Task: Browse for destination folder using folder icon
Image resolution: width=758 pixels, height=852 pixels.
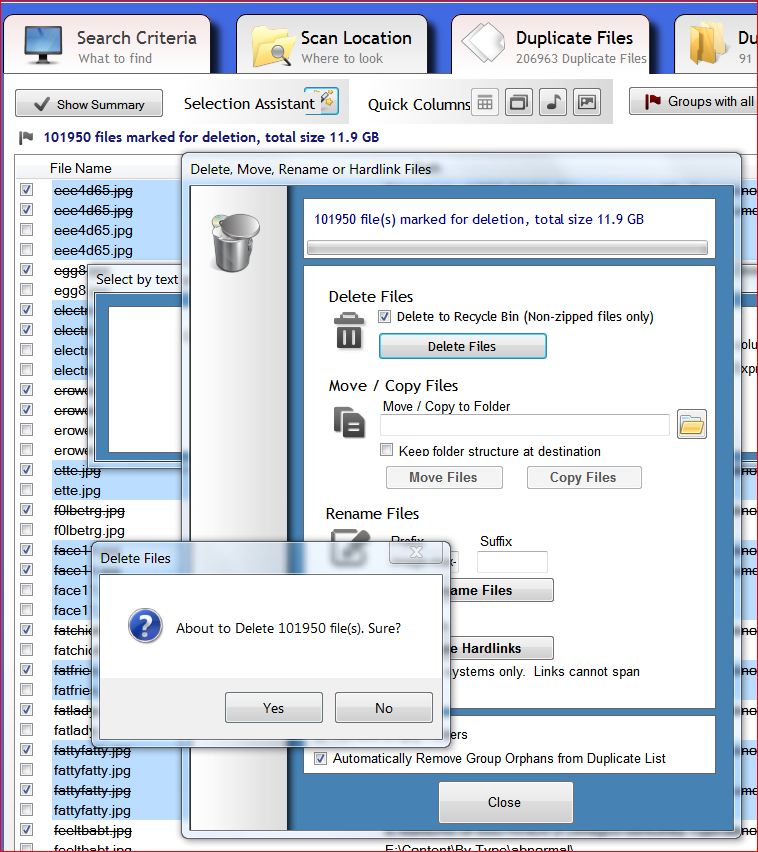Action: [x=691, y=423]
